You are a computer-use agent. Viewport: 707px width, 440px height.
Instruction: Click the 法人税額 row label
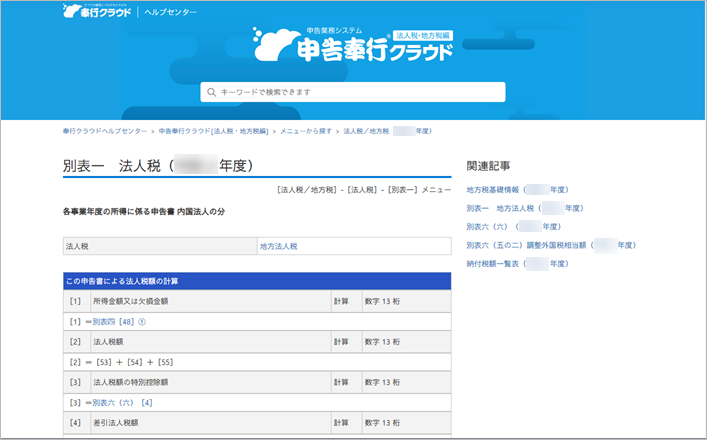(x=108, y=342)
